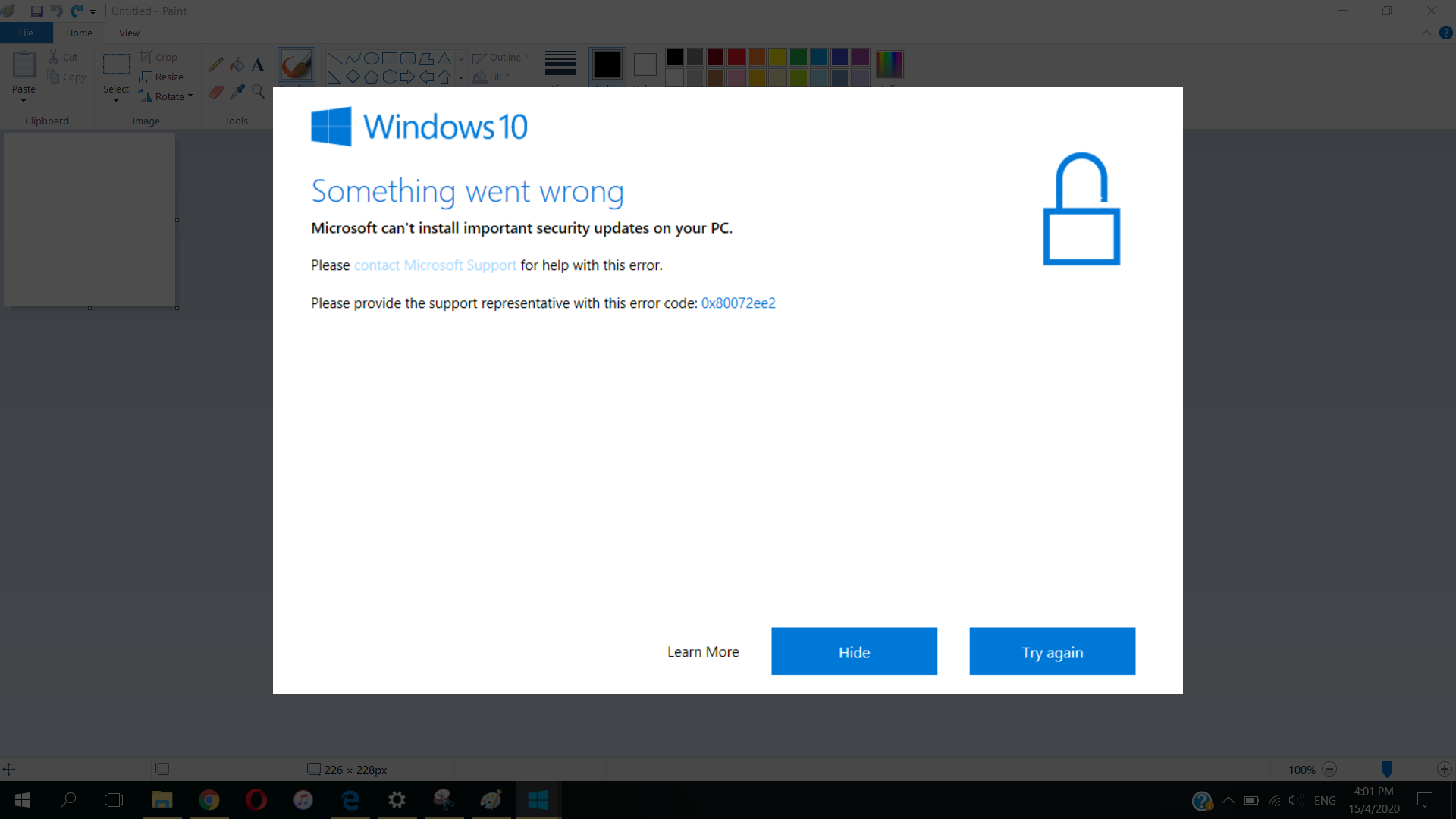Click the Try again button
The width and height of the screenshot is (1456, 819).
point(1052,651)
